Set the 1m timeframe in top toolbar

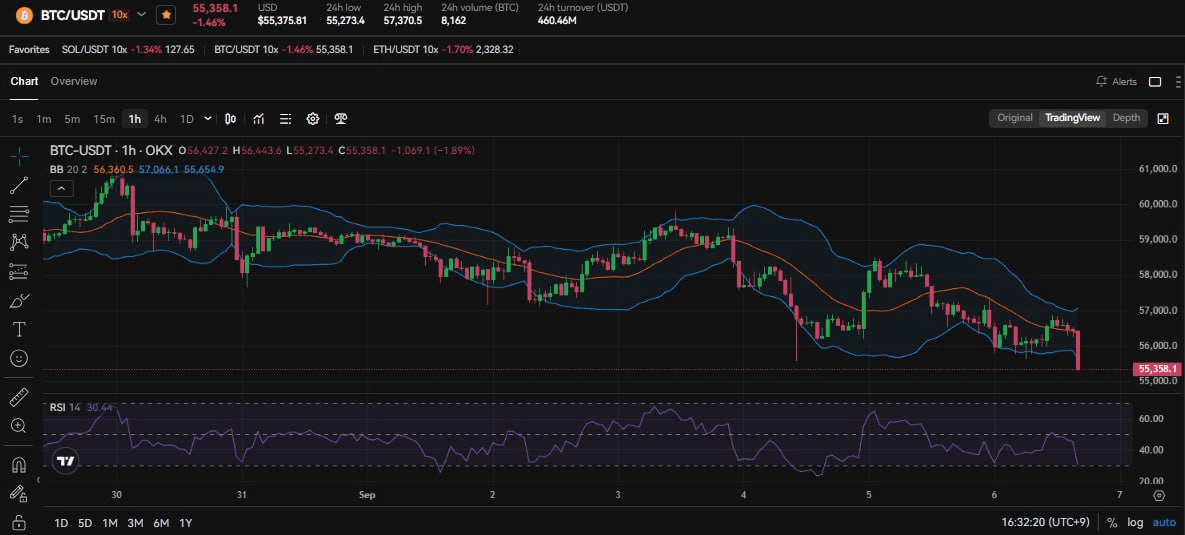tap(44, 119)
